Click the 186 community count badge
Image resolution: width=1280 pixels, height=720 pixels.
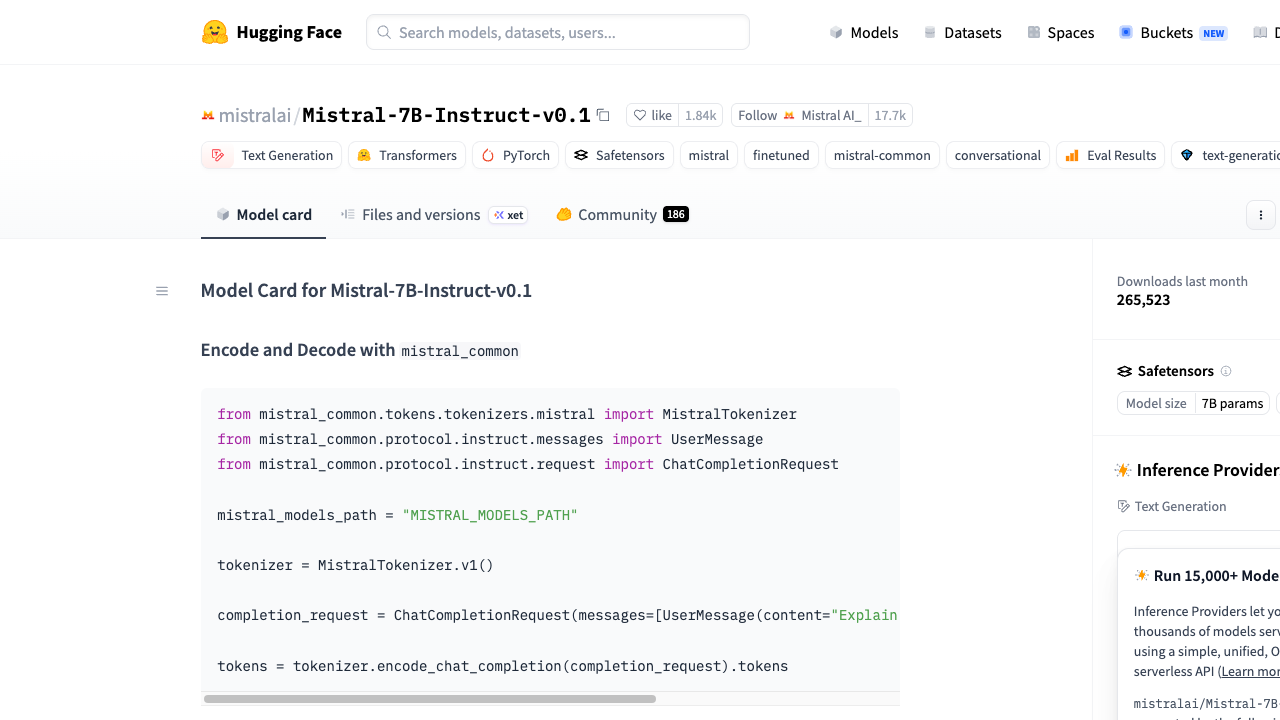676,214
